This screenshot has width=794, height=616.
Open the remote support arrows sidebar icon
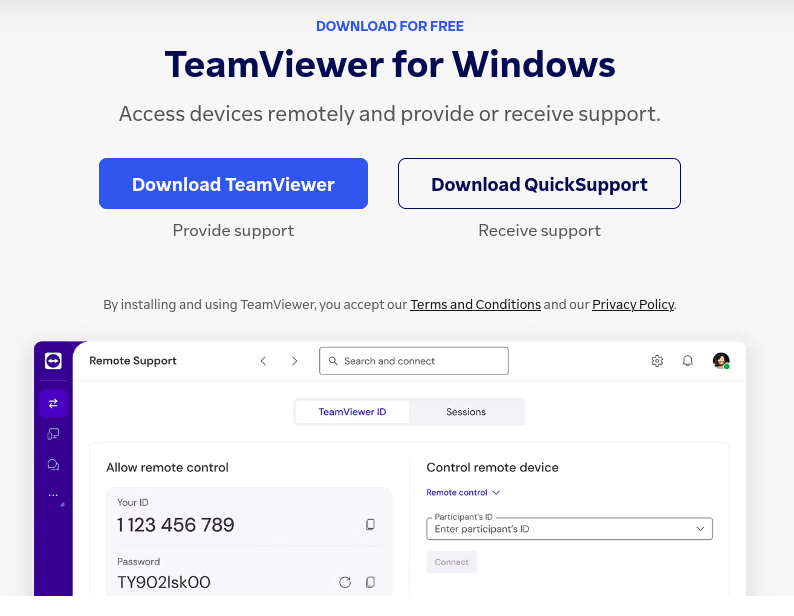53,403
